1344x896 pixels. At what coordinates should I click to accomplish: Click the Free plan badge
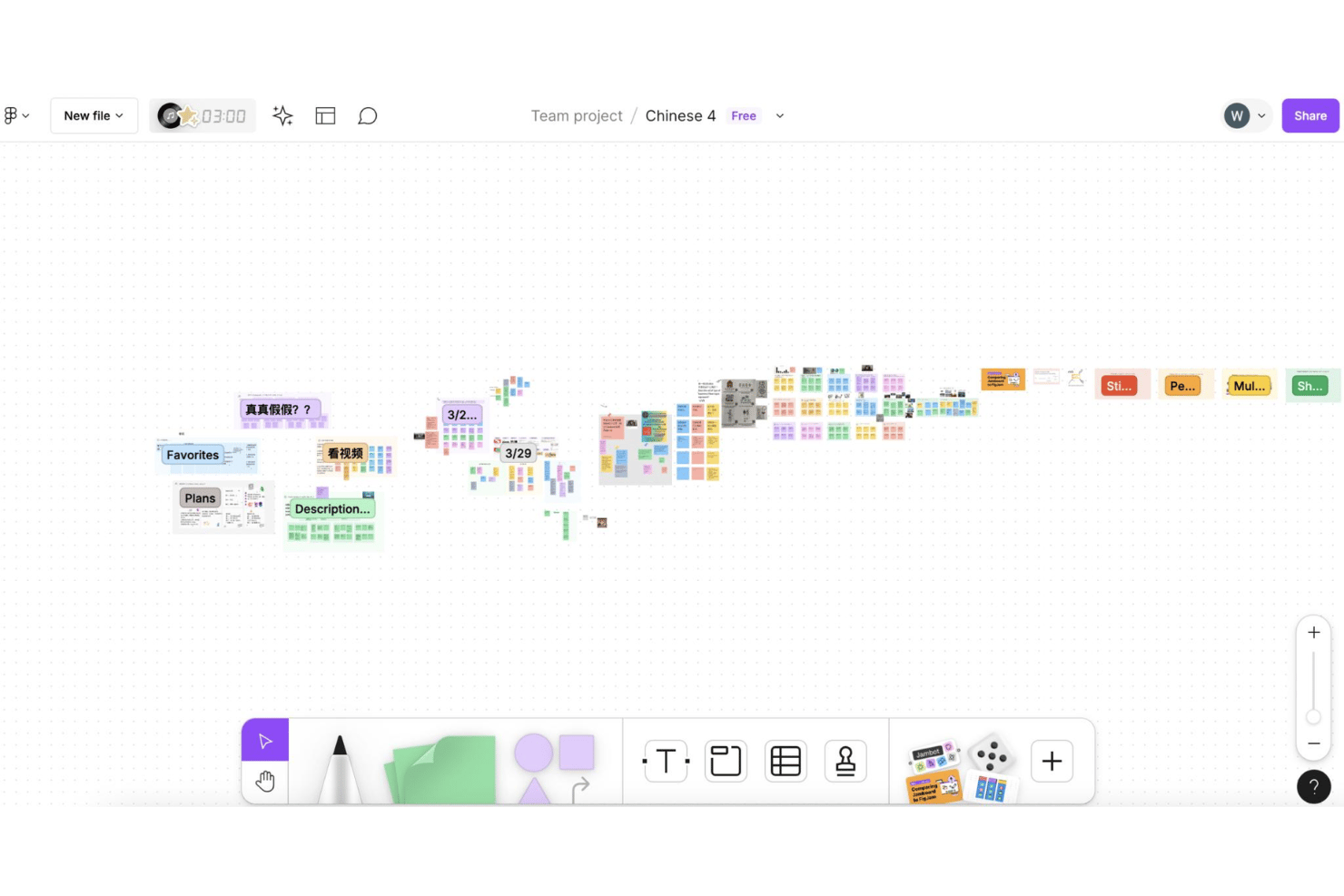[x=744, y=115]
